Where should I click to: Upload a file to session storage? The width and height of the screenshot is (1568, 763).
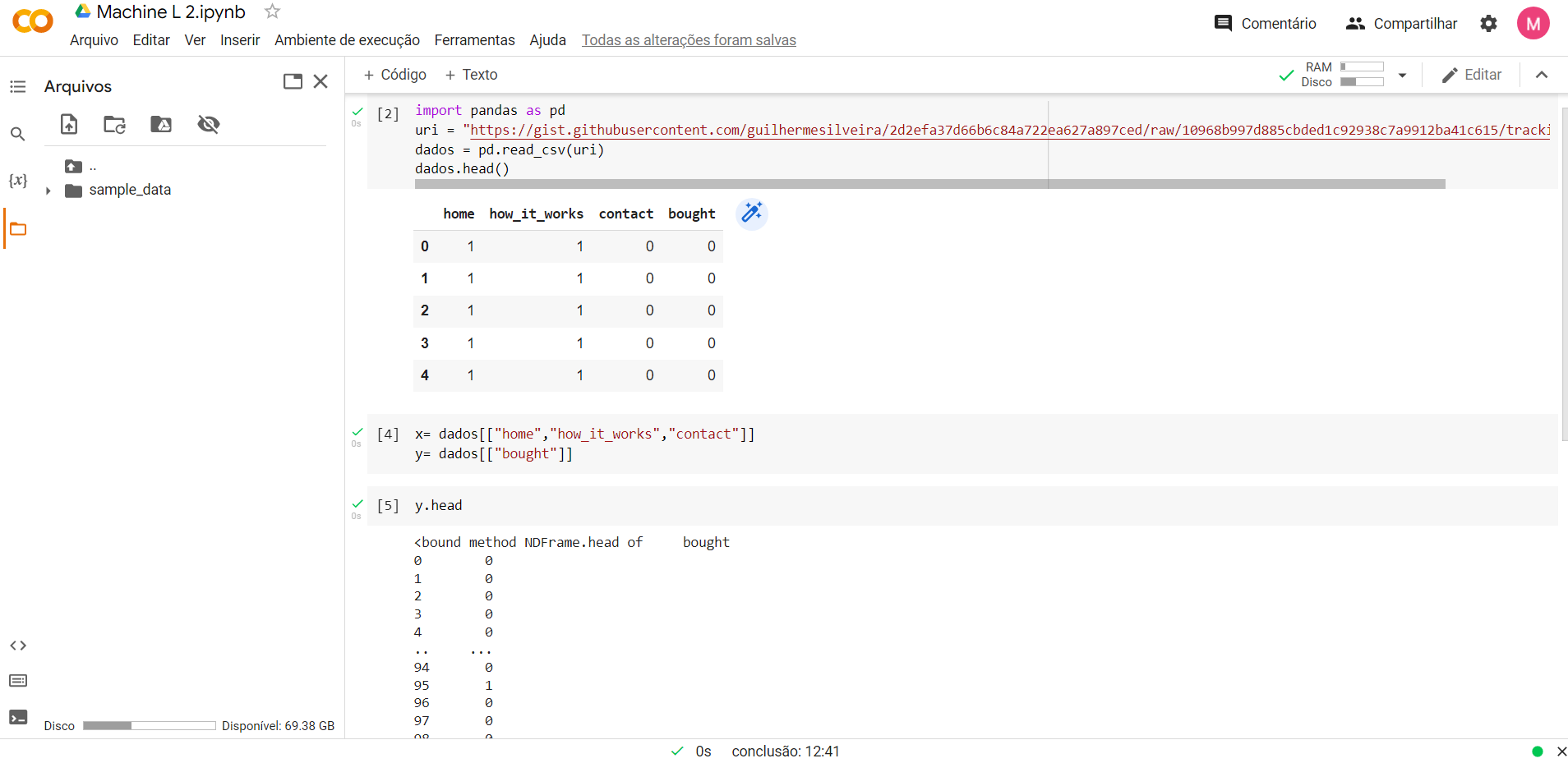click(x=69, y=124)
